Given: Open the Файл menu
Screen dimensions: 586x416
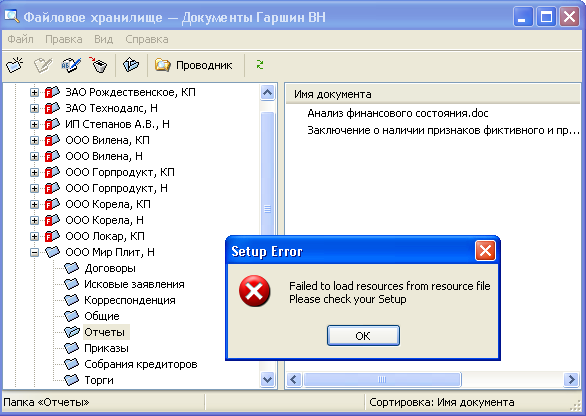Looking at the screenshot, I should (x=20, y=39).
